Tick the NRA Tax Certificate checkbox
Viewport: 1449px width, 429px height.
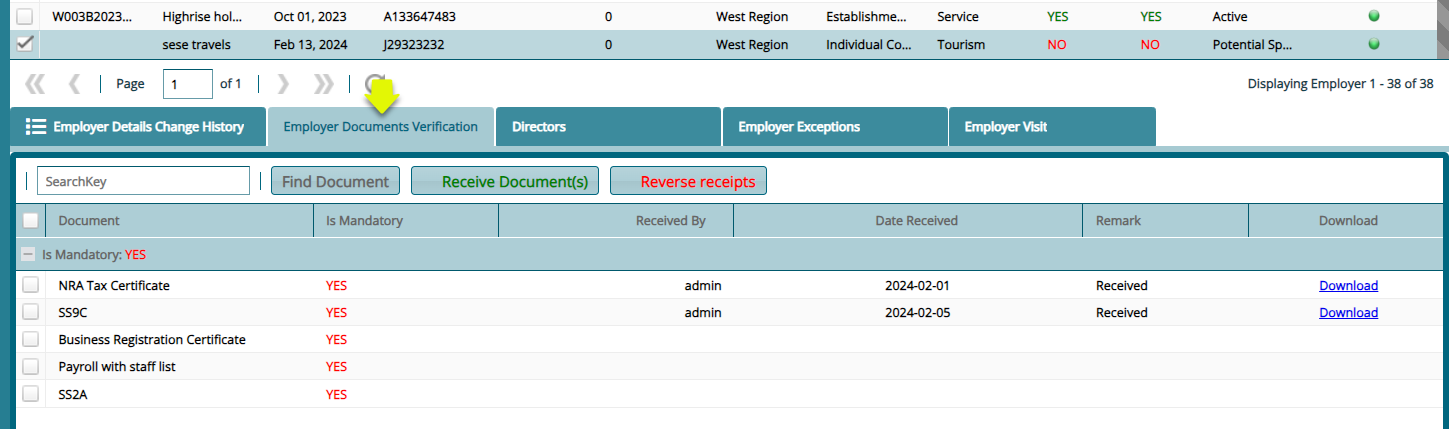pos(31,285)
